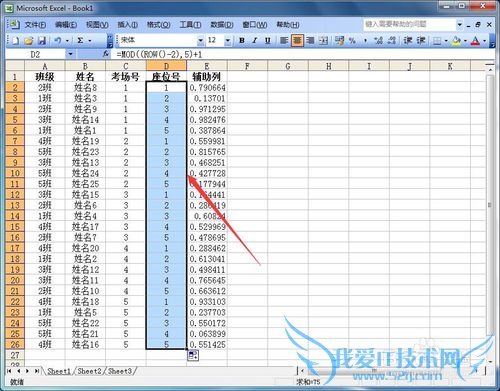Click the standard toolbar options chevron
This screenshot has height=391, width=500.
(110, 40)
